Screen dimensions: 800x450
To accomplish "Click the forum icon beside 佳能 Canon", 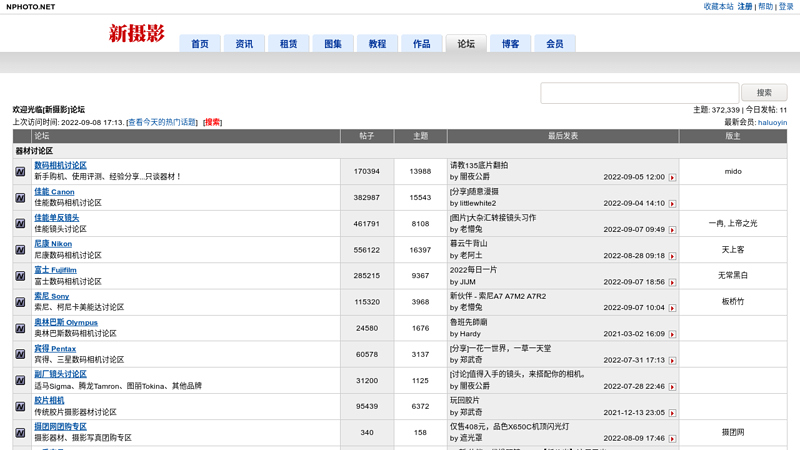I will tap(20, 197).
